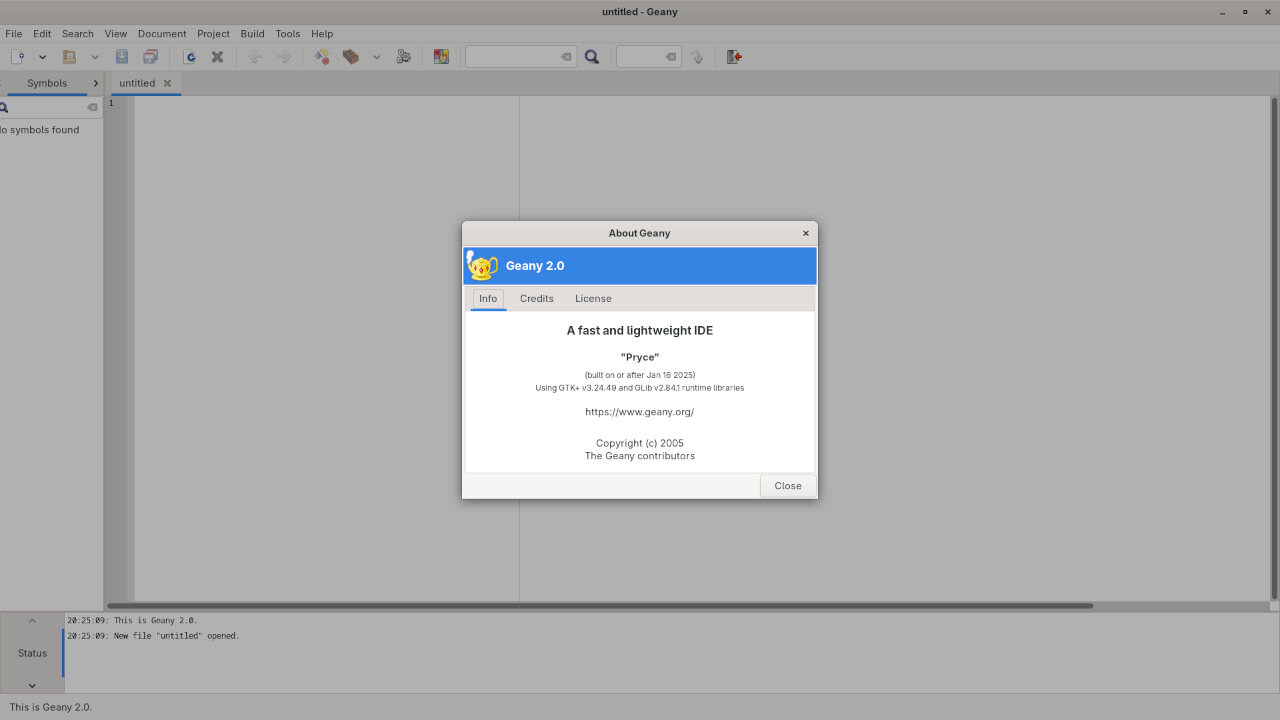Close About Geany dialog with X
The image size is (1280, 720).
(x=806, y=233)
